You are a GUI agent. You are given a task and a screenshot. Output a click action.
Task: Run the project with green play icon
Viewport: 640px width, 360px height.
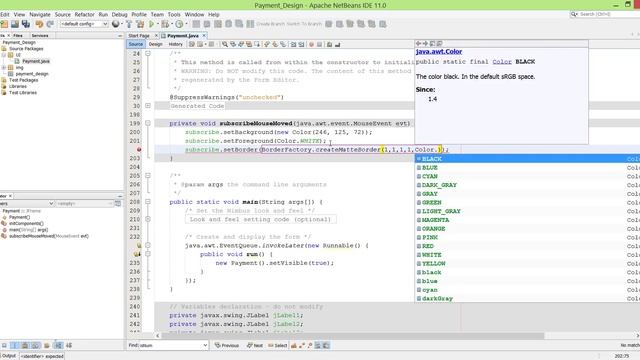click(151, 24)
